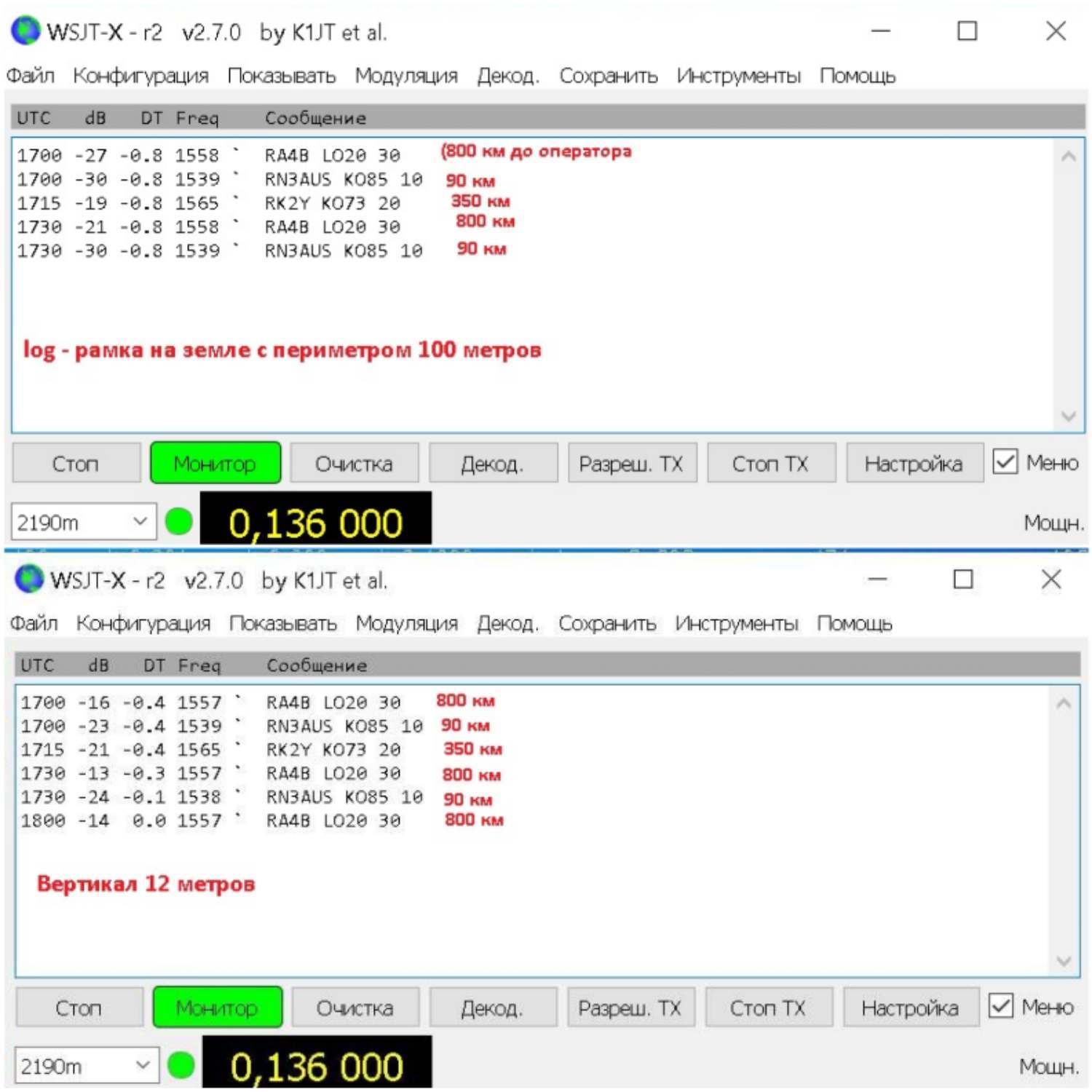
Task: Click scroll-down arrow of lower window message list
Action: (1064, 961)
